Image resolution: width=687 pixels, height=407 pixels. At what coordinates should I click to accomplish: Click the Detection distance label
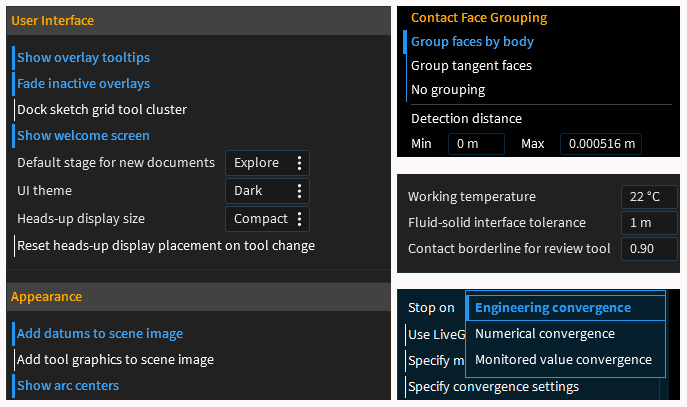tap(466, 119)
